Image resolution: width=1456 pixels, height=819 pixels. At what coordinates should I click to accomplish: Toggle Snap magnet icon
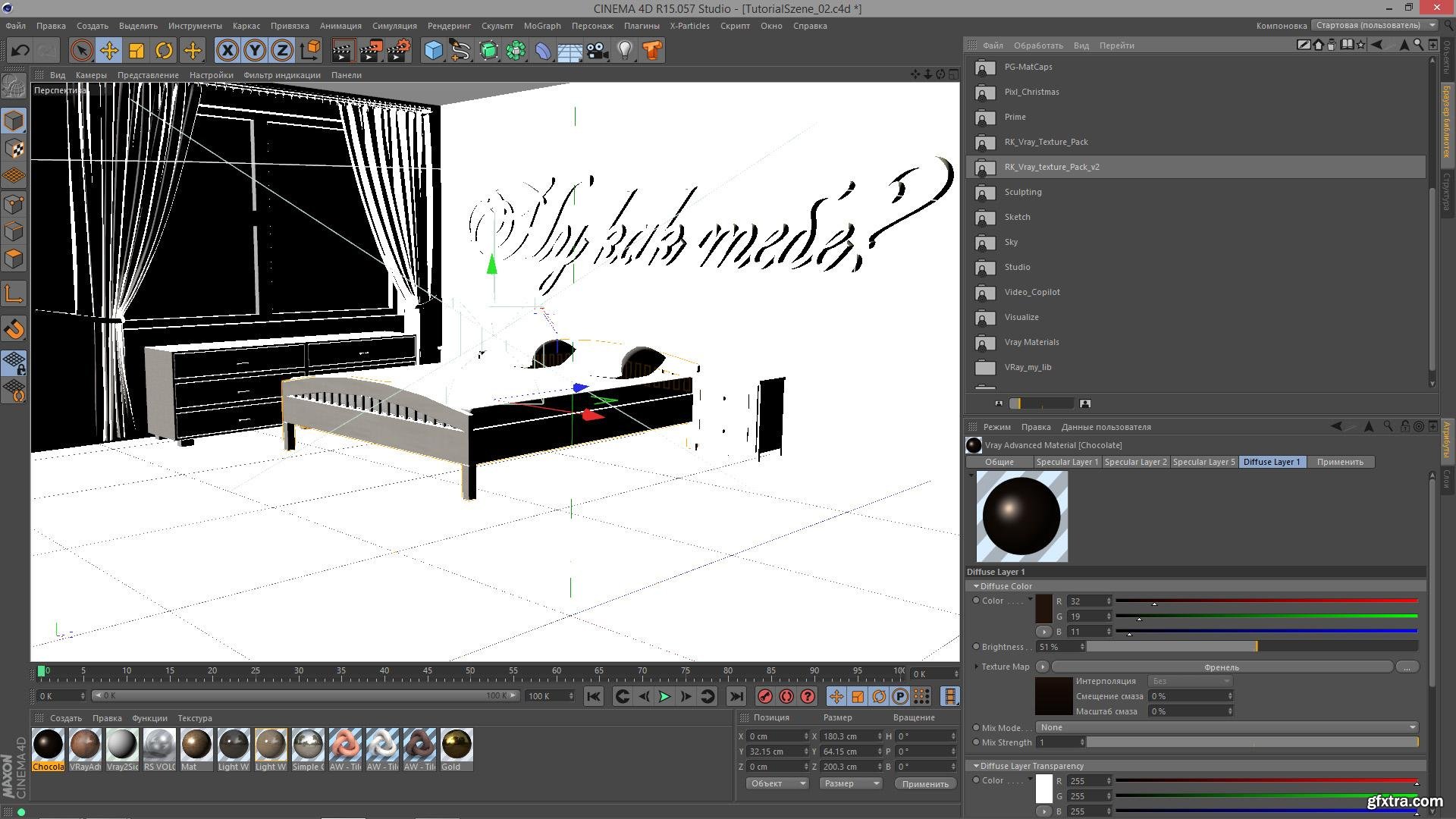14,329
